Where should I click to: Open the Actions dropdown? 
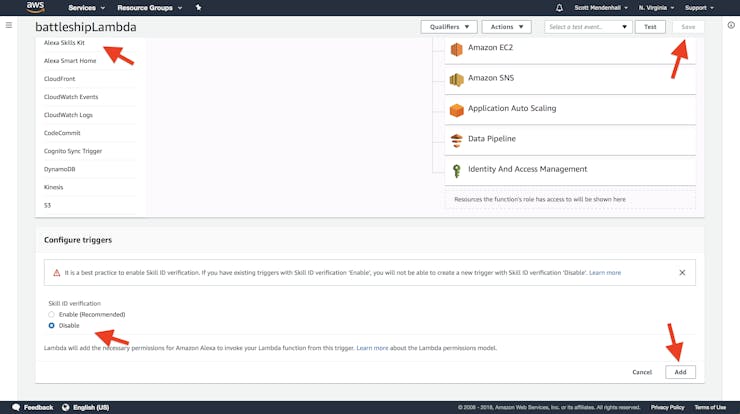point(506,27)
